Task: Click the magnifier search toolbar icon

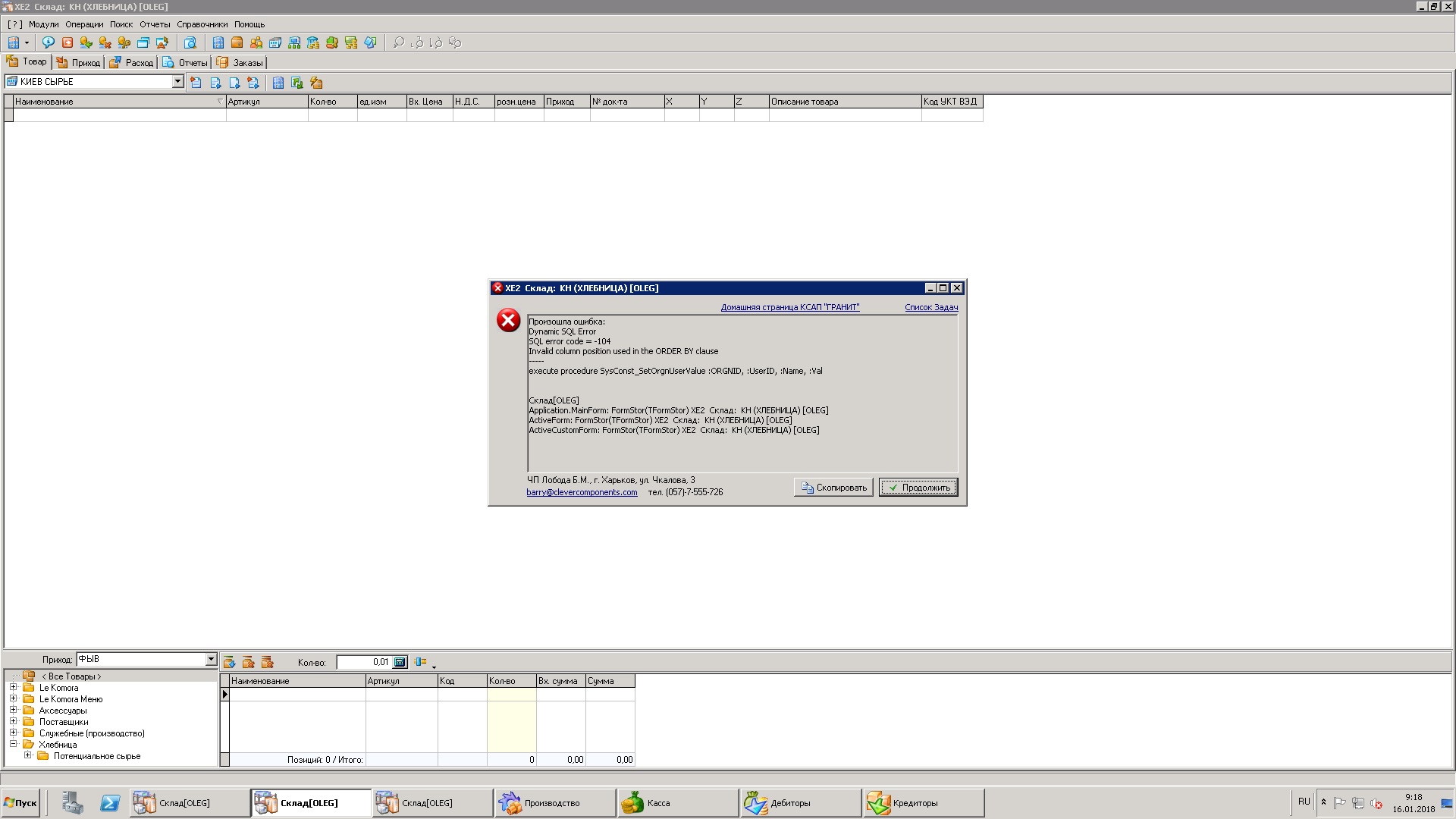Action: click(399, 42)
